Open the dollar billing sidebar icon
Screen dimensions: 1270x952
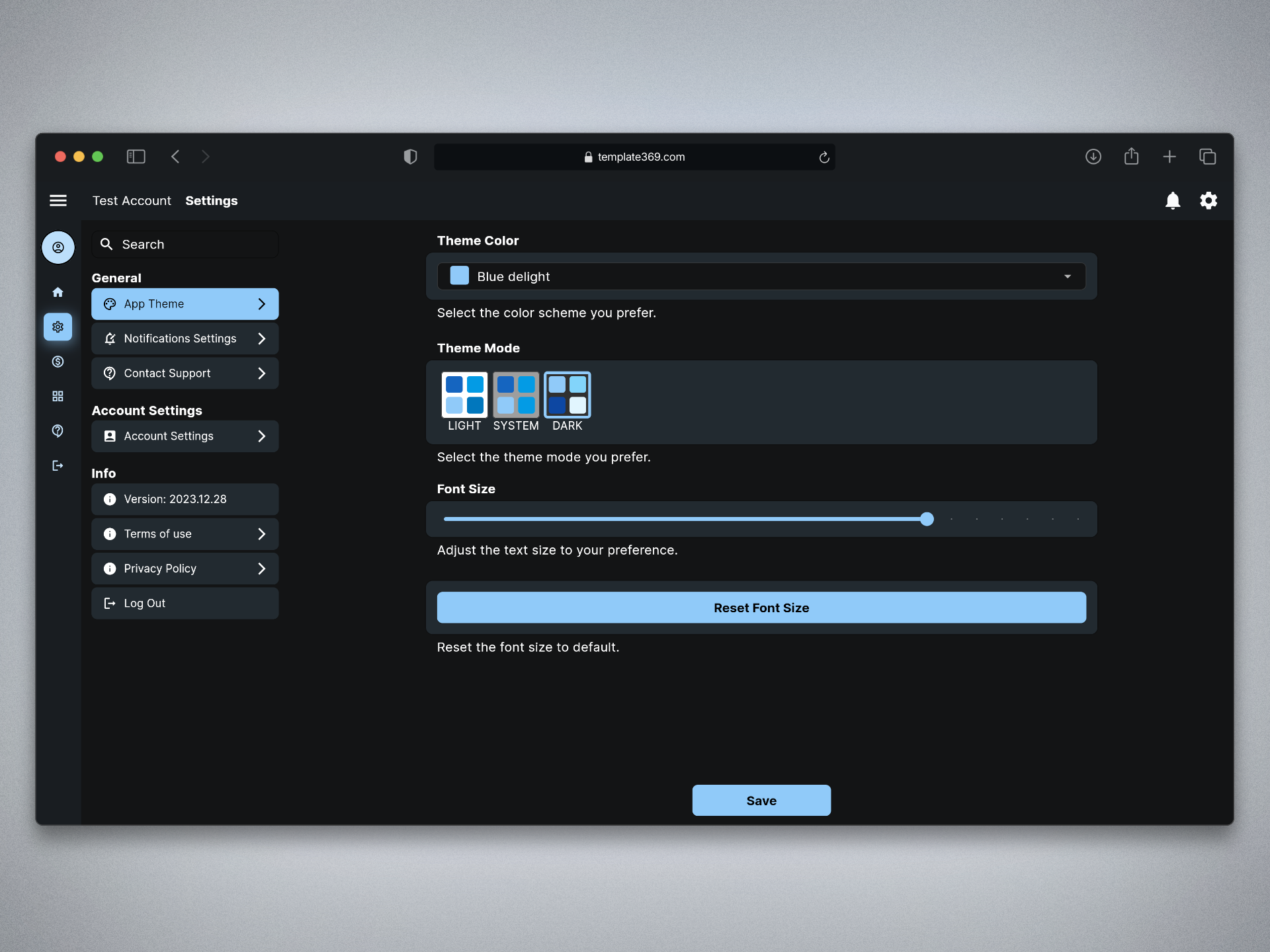click(x=58, y=362)
